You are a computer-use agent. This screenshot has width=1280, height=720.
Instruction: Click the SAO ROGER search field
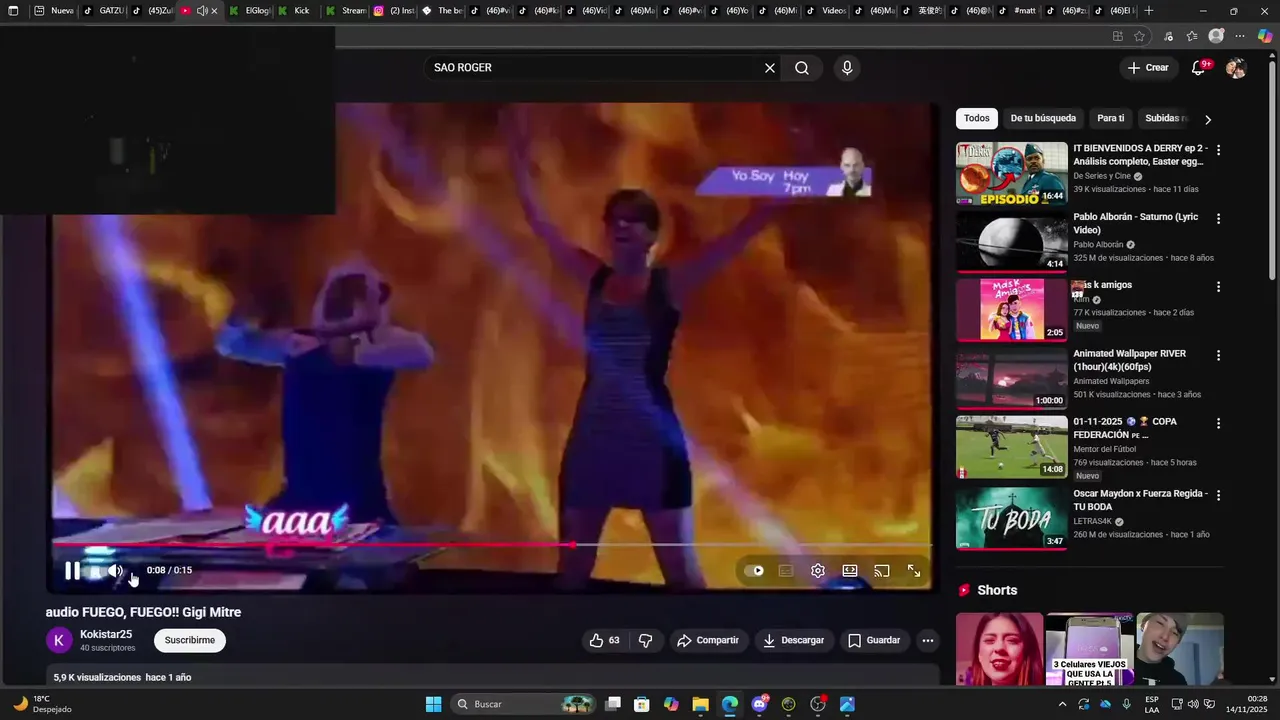tap(593, 68)
